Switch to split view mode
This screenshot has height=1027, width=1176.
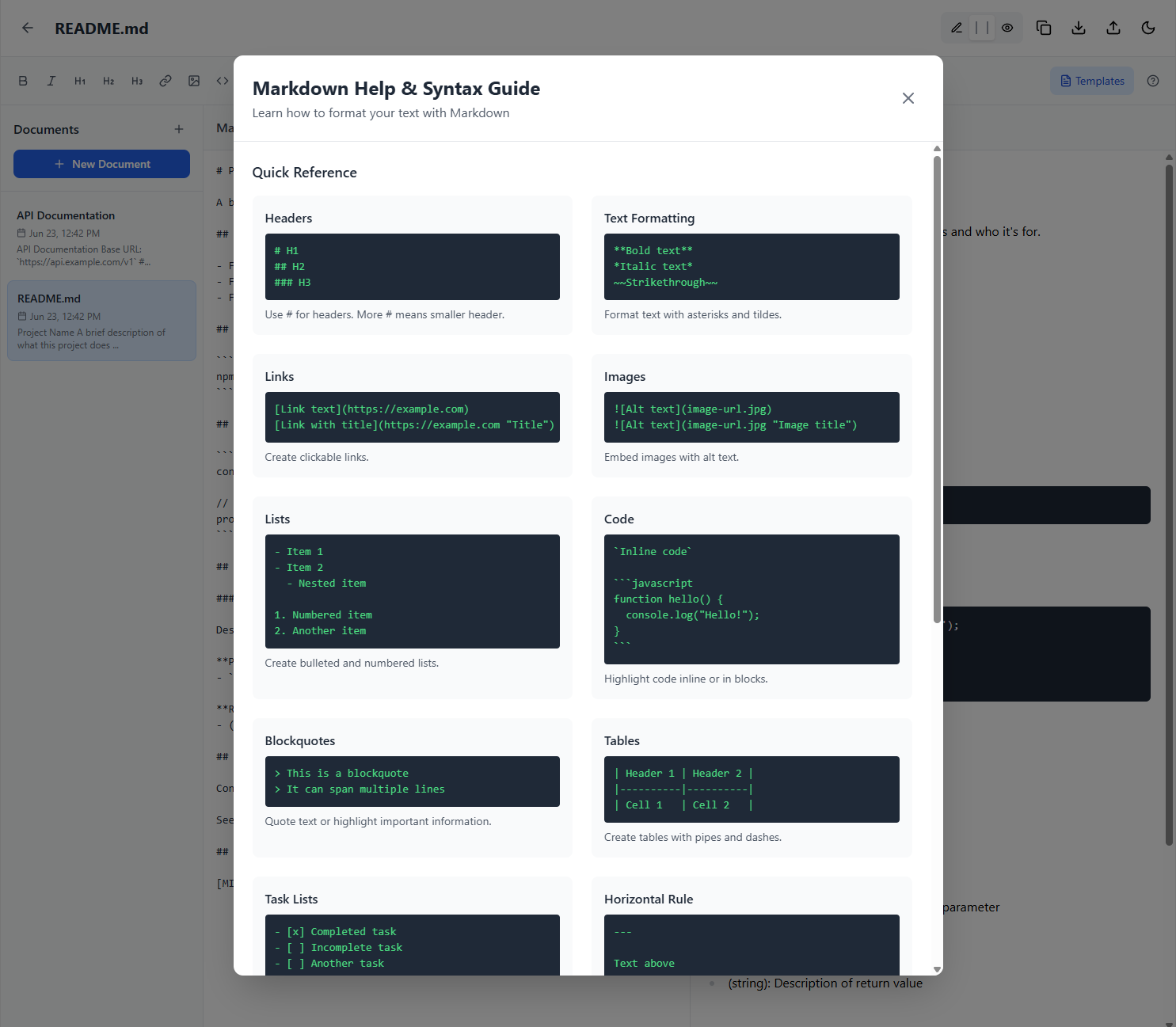pos(982,28)
